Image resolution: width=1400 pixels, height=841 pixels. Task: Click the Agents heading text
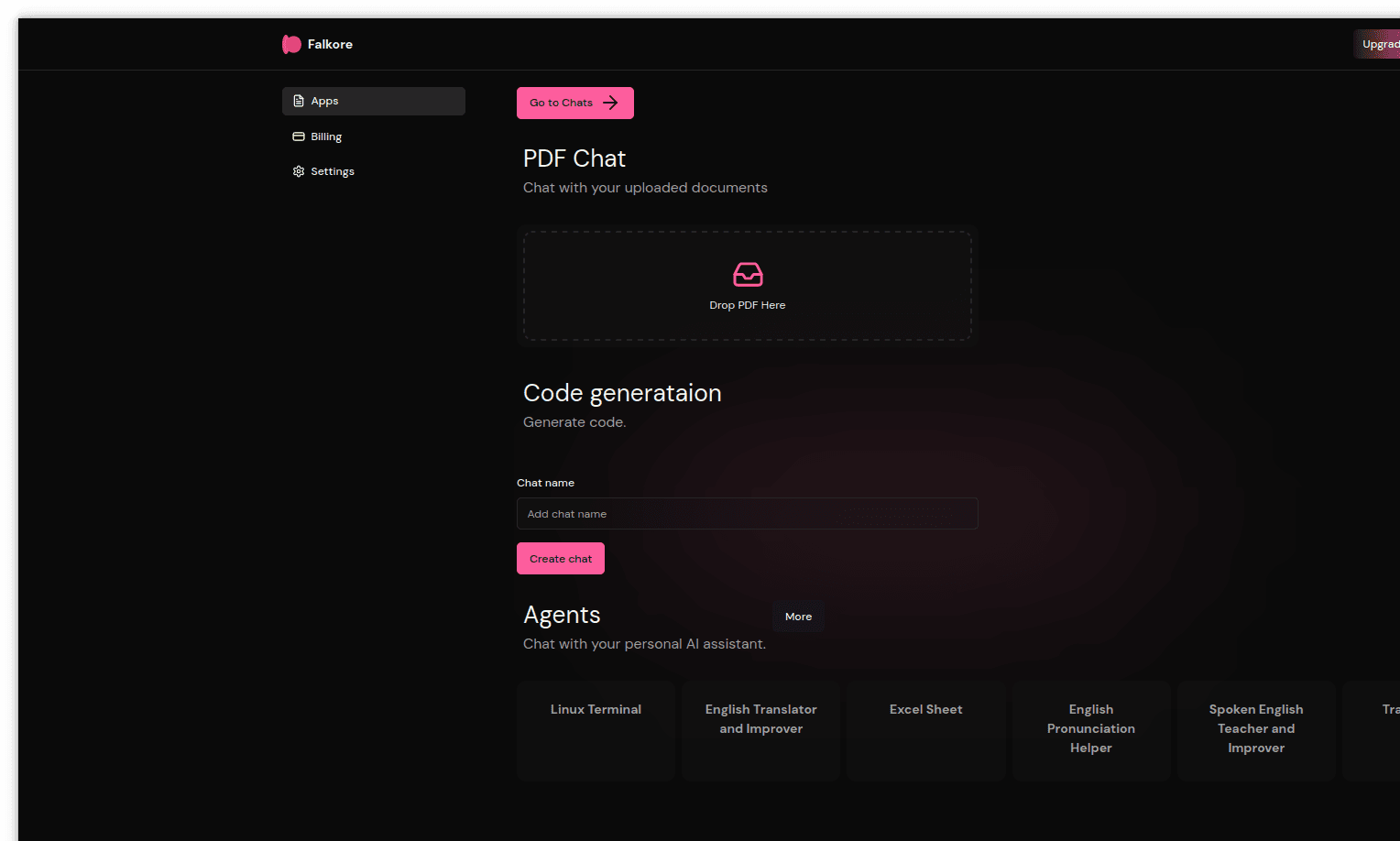click(562, 615)
